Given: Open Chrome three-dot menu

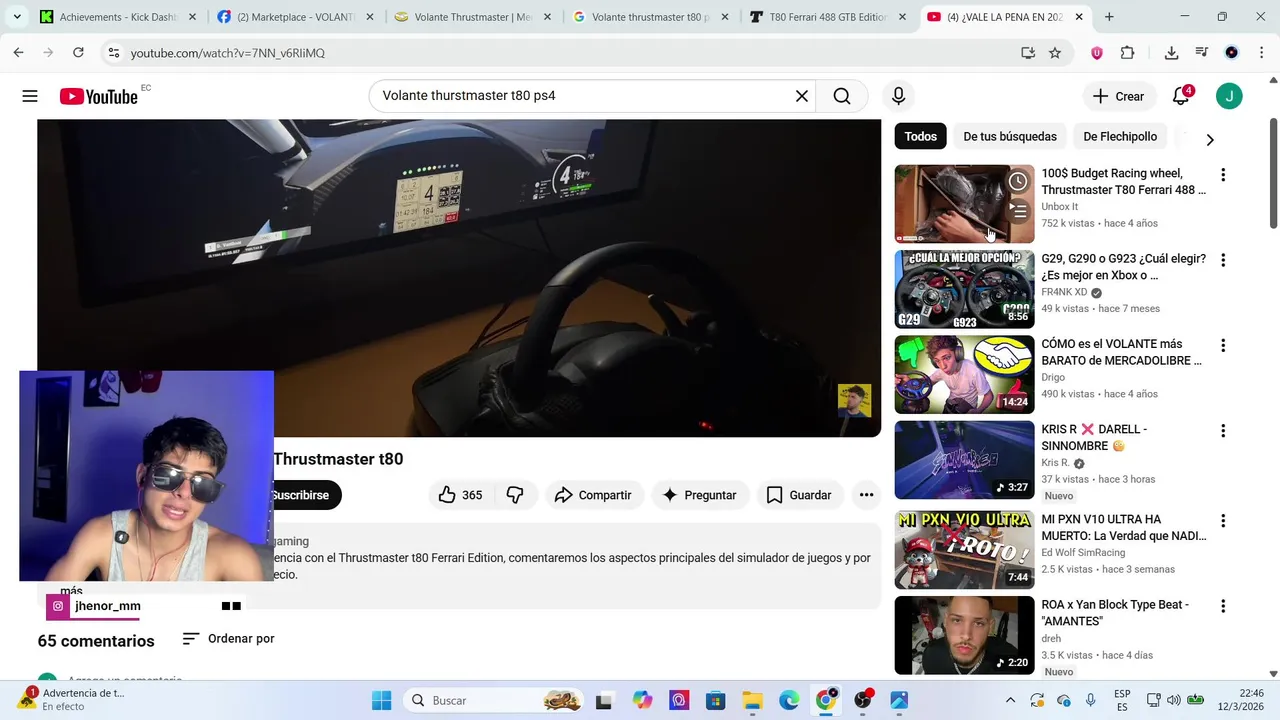Looking at the screenshot, I should point(1260,53).
